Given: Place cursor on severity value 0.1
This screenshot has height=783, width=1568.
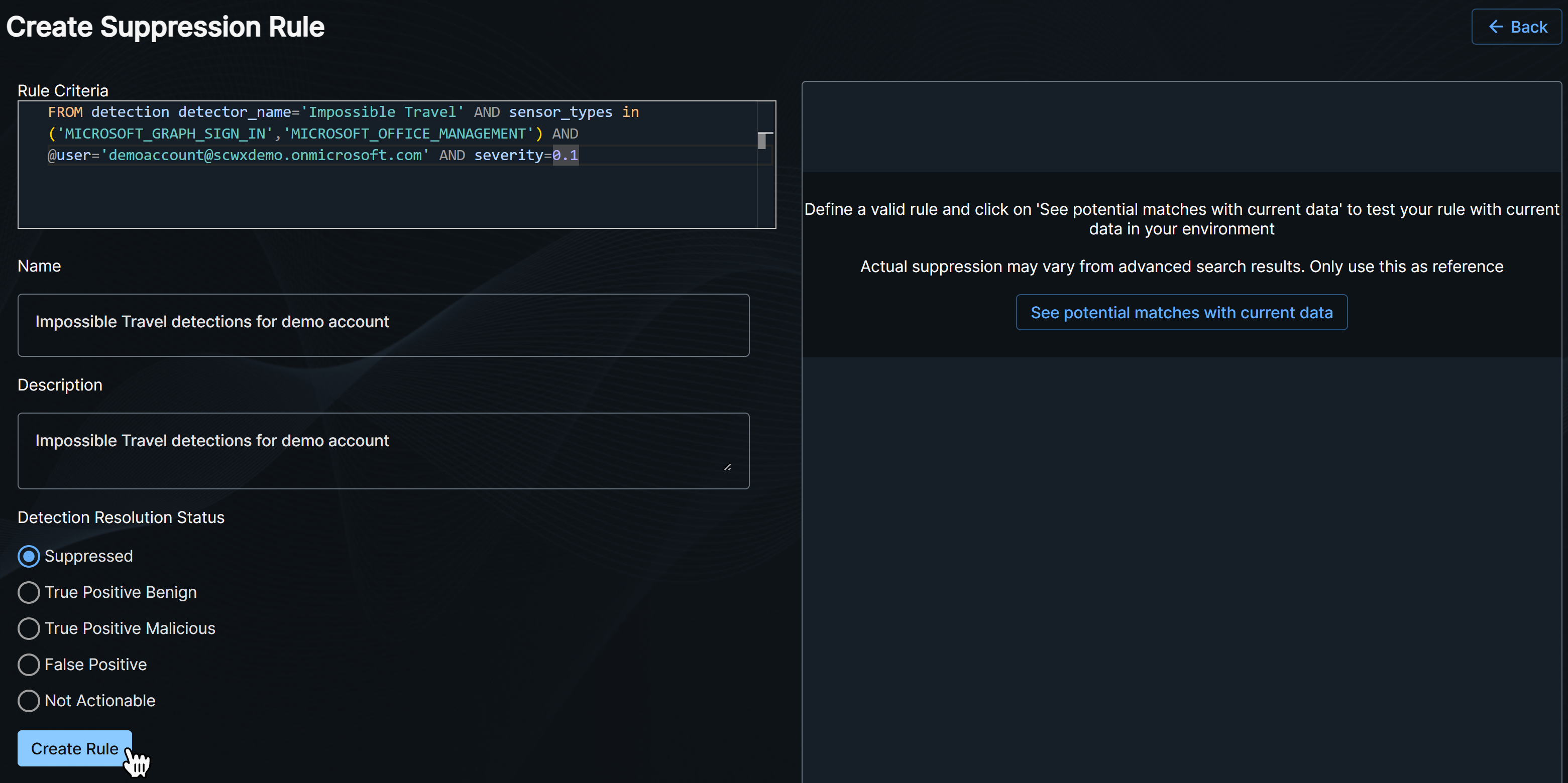Looking at the screenshot, I should [x=566, y=156].
